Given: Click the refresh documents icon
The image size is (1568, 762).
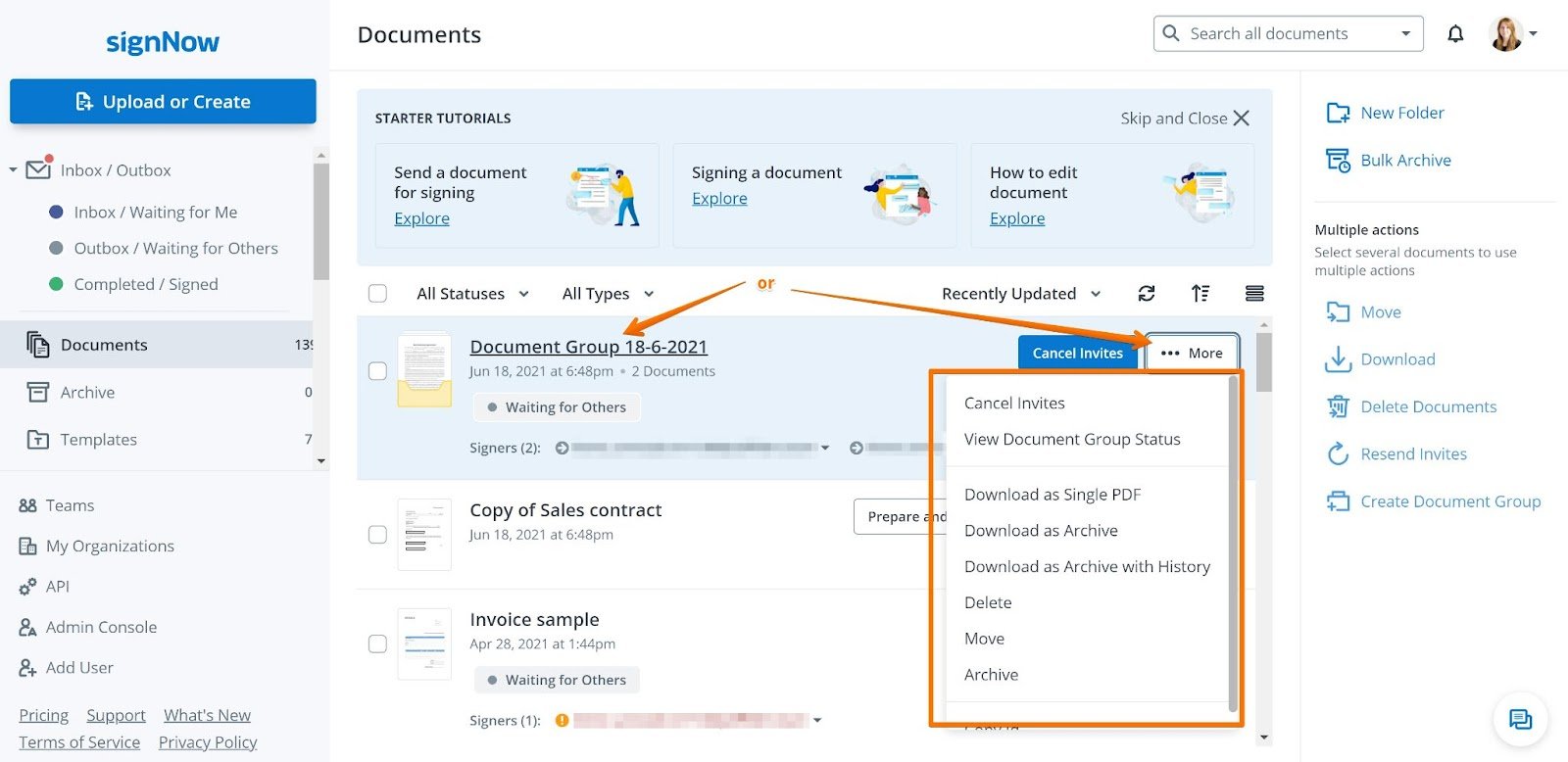Looking at the screenshot, I should tap(1147, 293).
